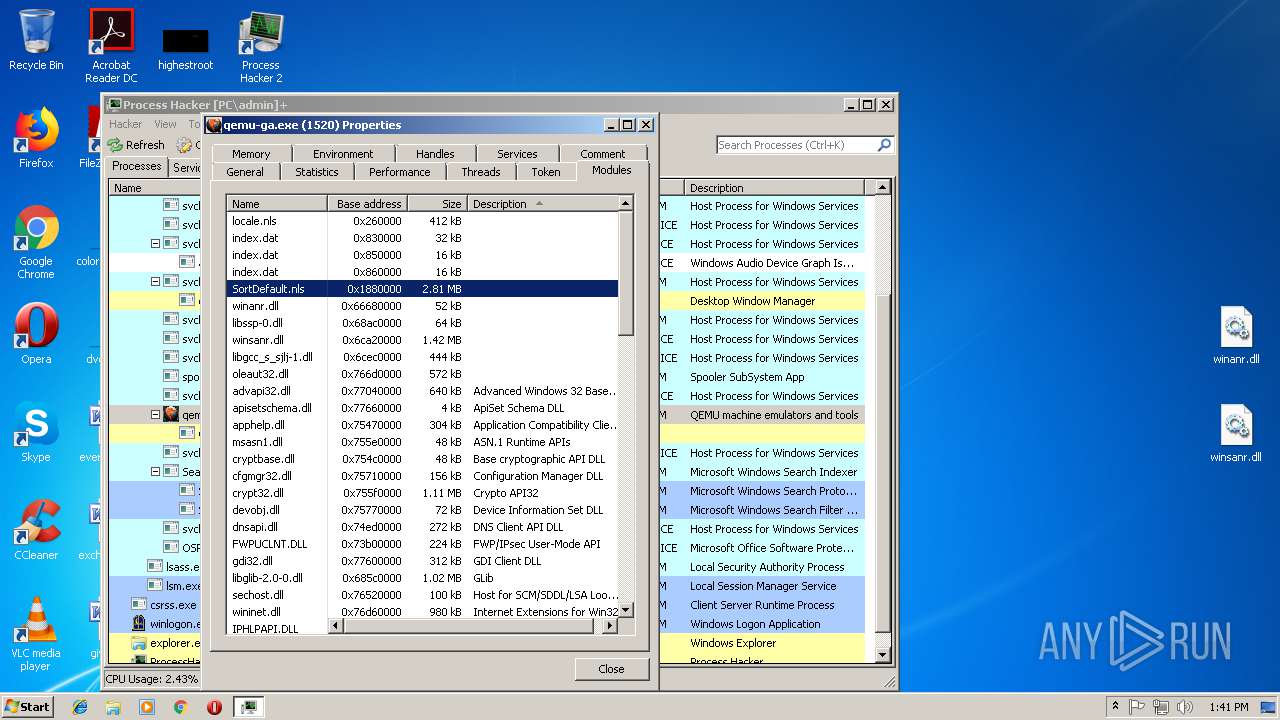Switch to the Performance tab

click(400, 172)
